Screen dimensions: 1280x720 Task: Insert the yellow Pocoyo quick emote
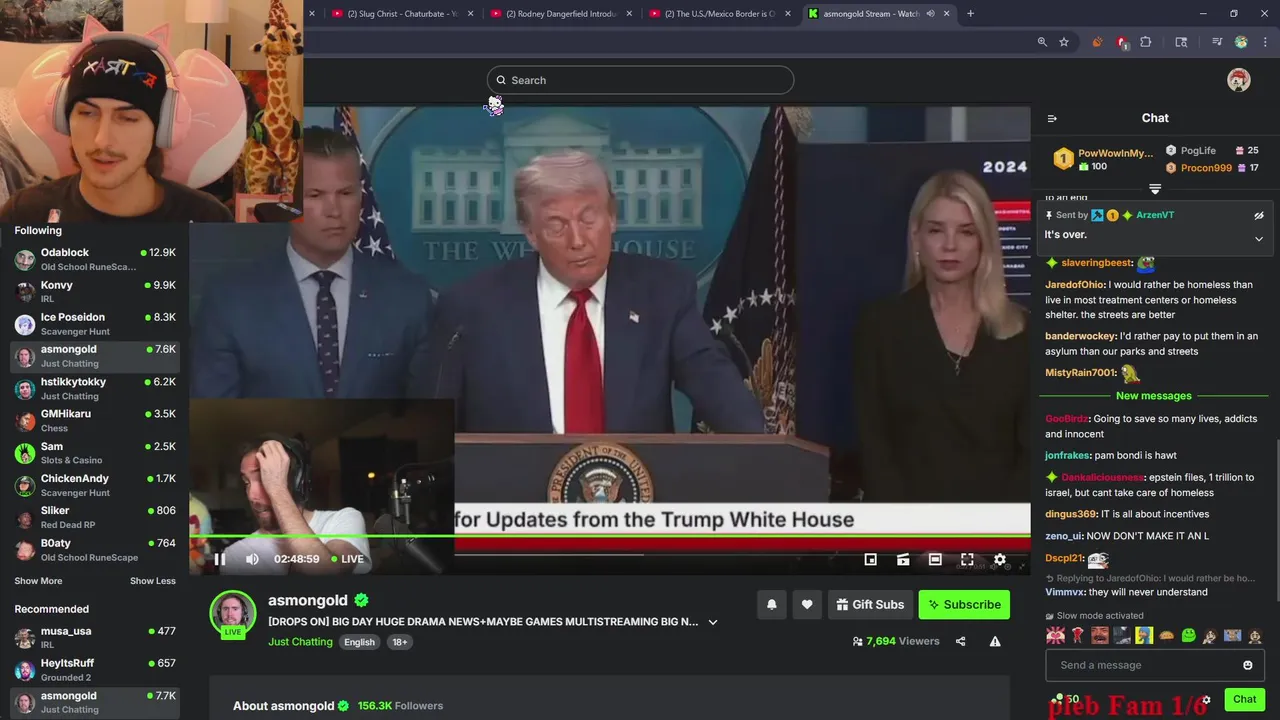(x=1144, y=635)
